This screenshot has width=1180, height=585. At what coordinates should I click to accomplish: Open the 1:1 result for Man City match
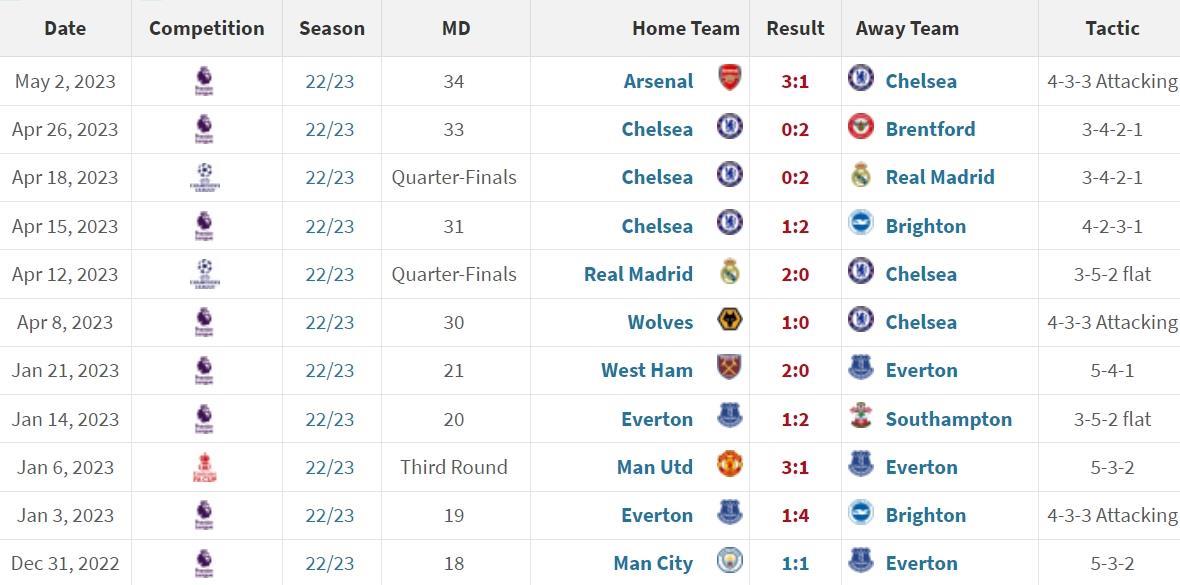(x=795, y=563)
